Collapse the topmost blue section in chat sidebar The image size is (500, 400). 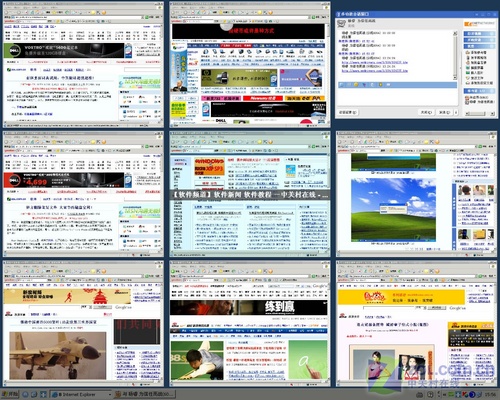479,34
